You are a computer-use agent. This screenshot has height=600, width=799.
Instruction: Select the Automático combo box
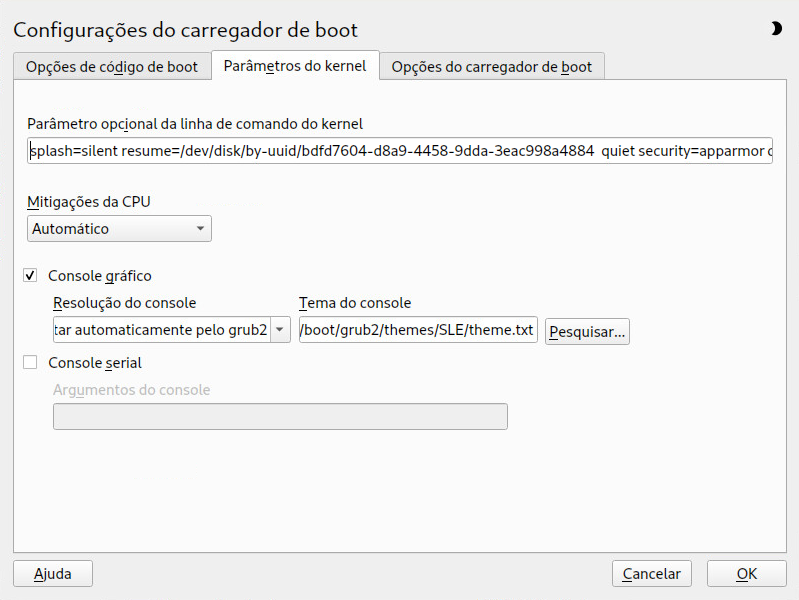(x=119, y=229)
